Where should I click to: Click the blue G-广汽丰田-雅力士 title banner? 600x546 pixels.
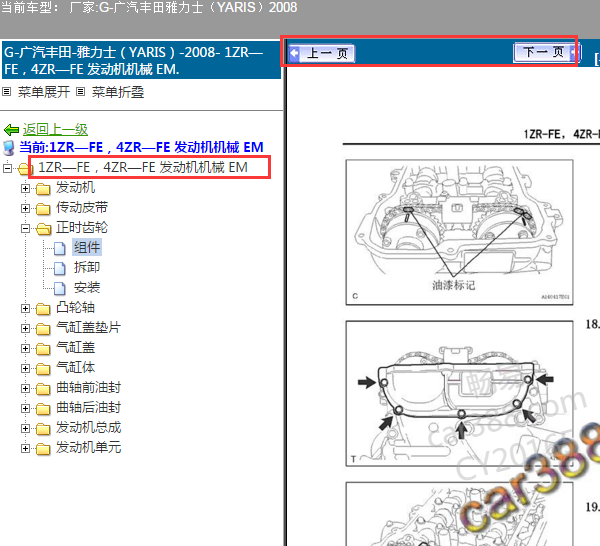coord(141,60)
